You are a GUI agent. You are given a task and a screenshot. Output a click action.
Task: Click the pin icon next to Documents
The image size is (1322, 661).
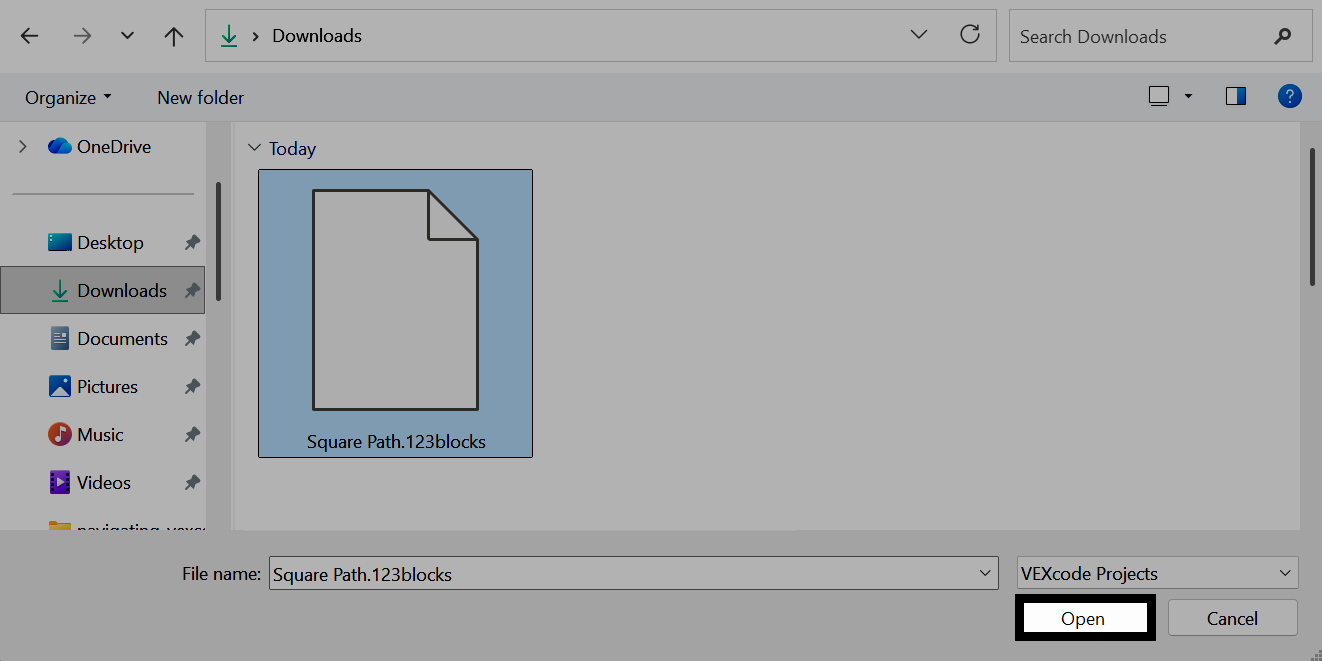[x=192, y=338]
